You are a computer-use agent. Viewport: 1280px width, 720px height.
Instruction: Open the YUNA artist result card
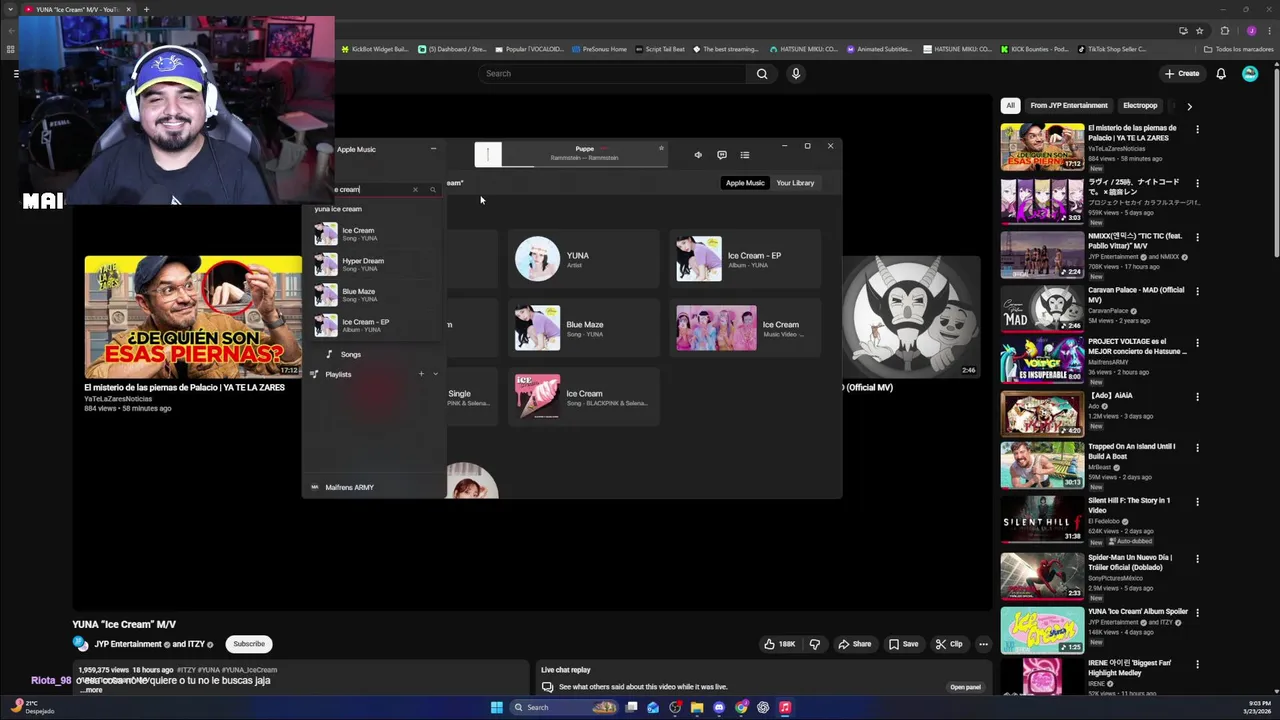[584, 259]
